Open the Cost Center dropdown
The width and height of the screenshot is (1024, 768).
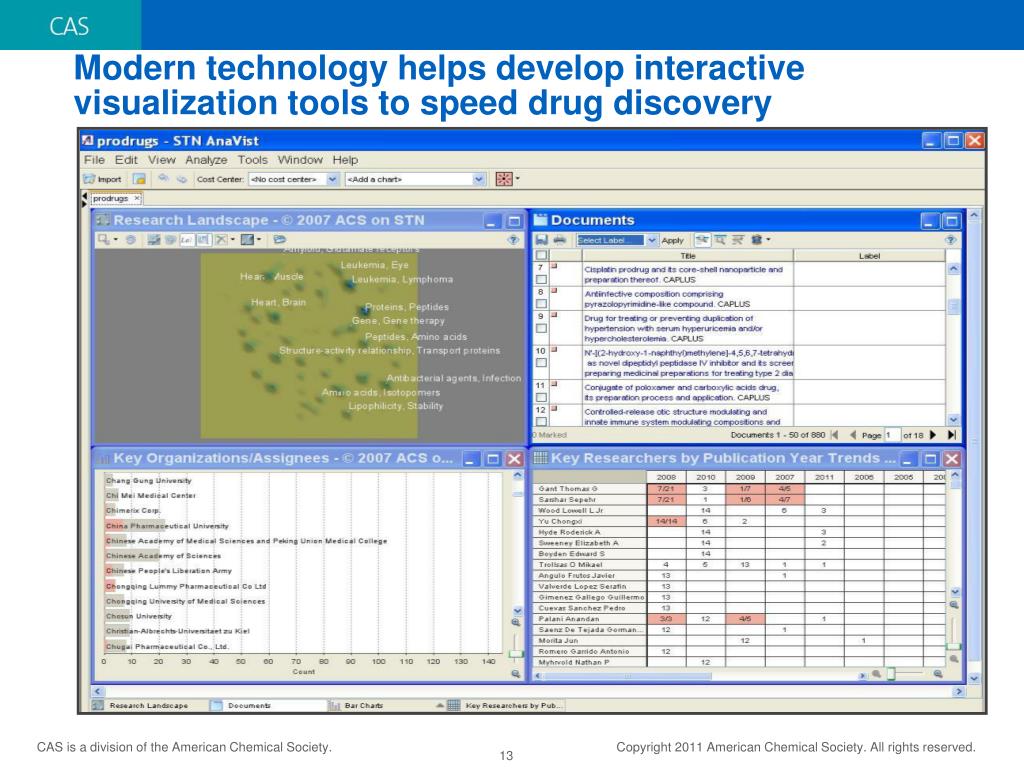point(332,179)
